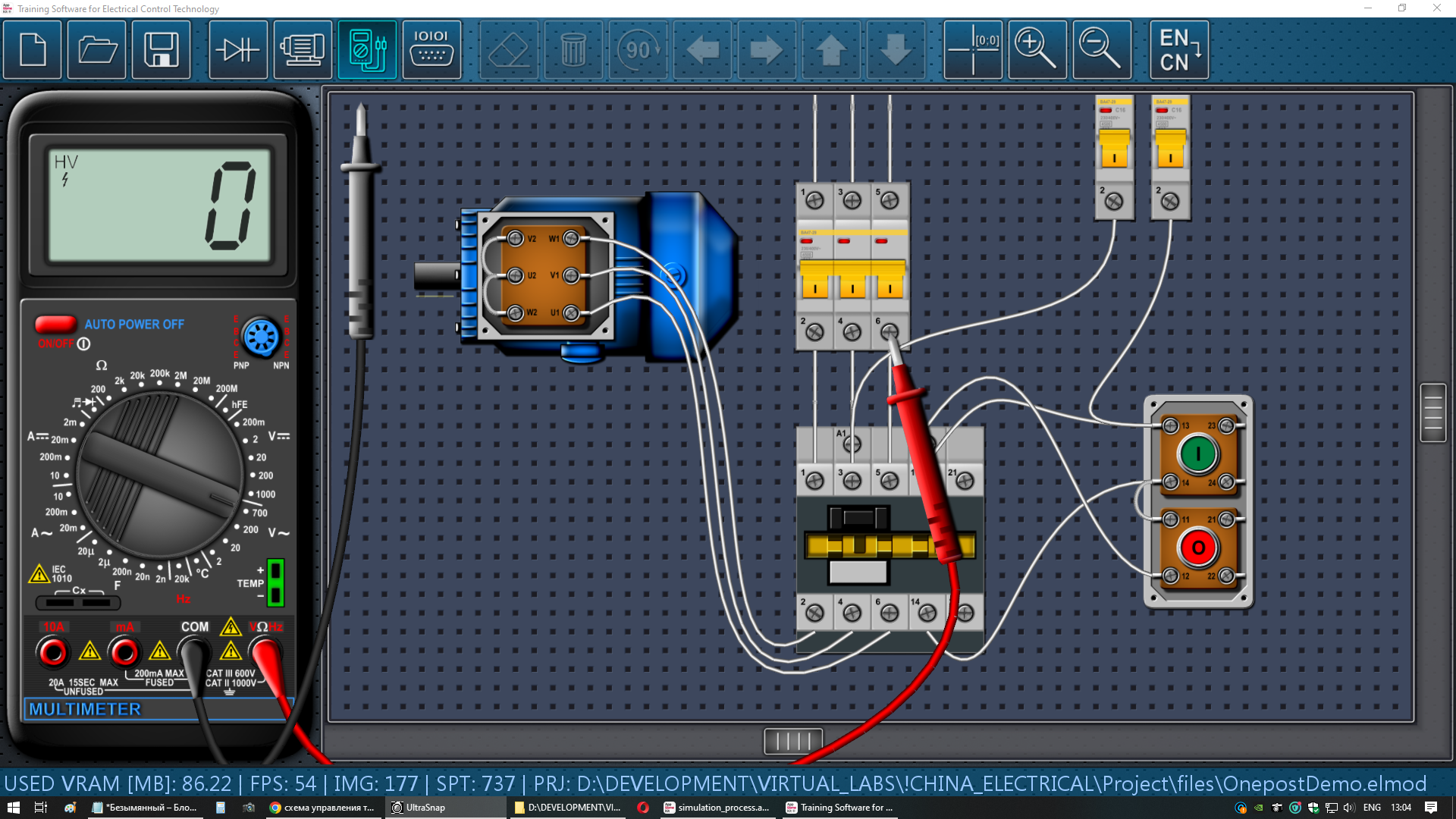Click breaker top terminal 1
1456x819 pixels.
pos(814,200)
